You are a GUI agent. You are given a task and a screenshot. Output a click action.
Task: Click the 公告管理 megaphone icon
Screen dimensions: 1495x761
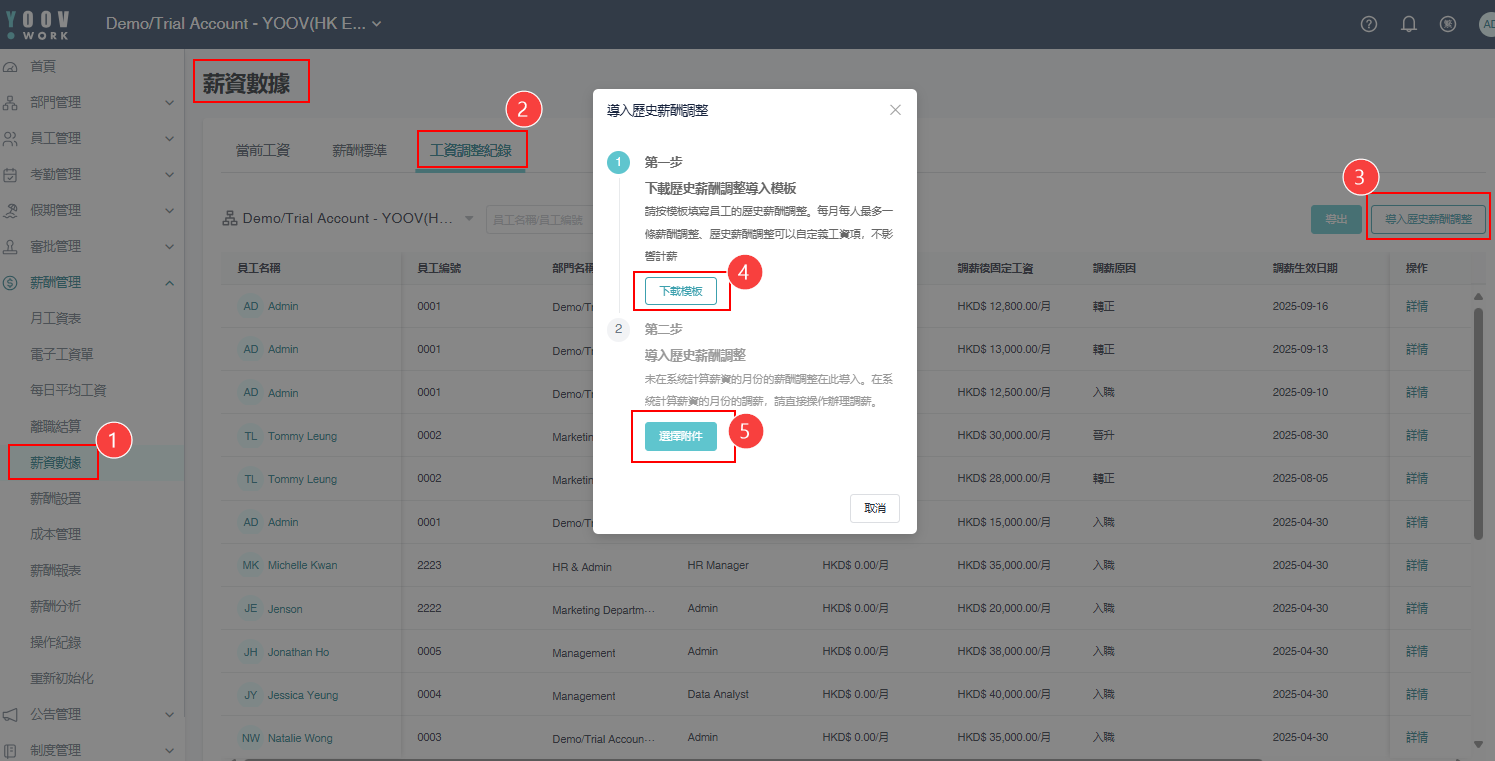point(11,714)
